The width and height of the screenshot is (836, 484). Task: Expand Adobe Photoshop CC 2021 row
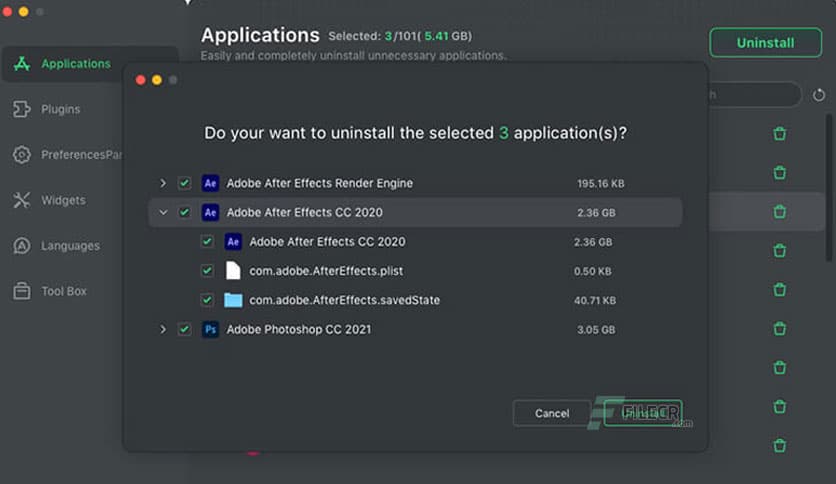click(163, 329)
